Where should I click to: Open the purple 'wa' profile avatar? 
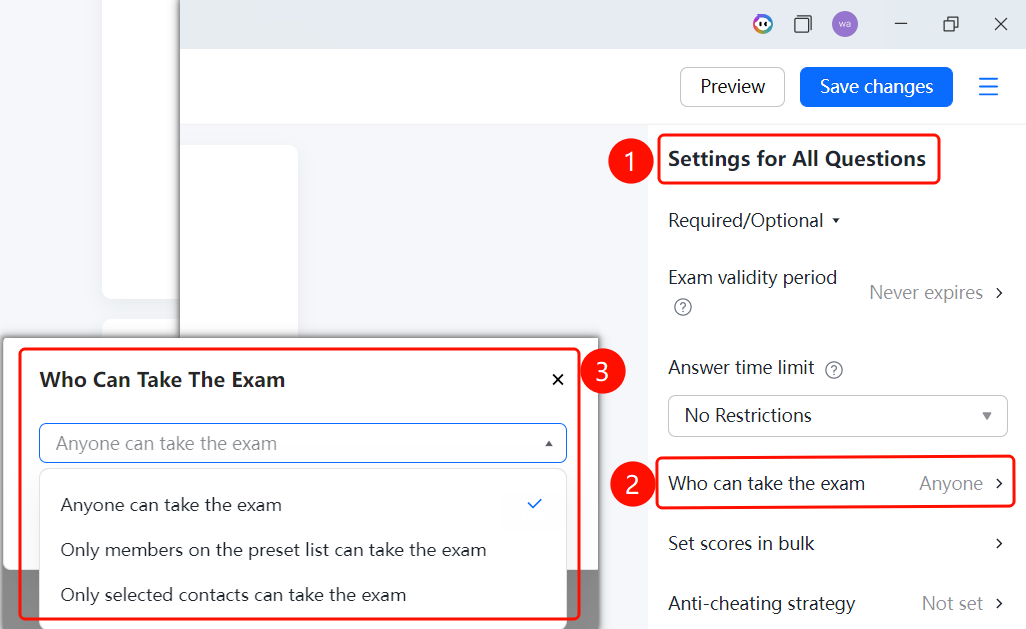845,24
